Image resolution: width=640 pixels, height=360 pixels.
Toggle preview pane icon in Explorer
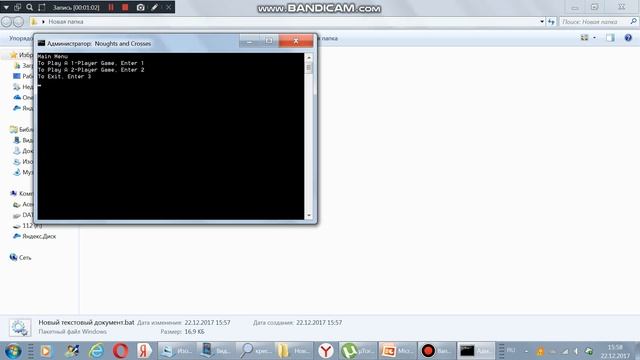[610, 38]
